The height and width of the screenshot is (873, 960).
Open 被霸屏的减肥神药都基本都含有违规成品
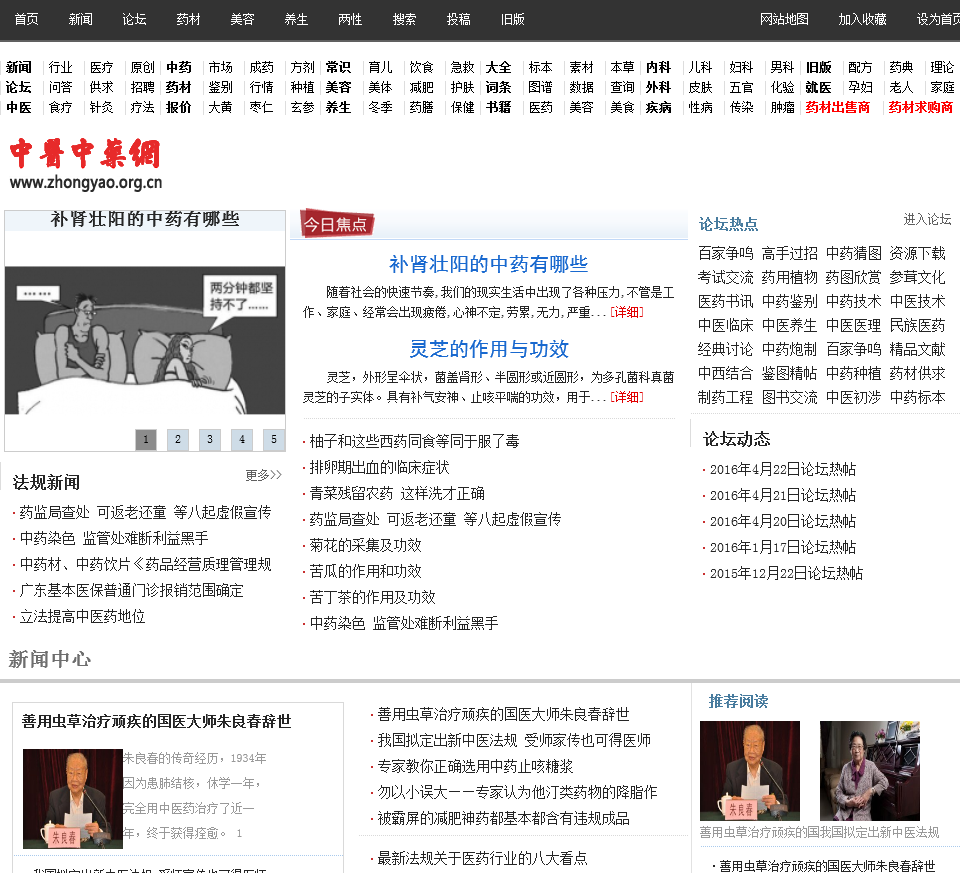[503, 819]
